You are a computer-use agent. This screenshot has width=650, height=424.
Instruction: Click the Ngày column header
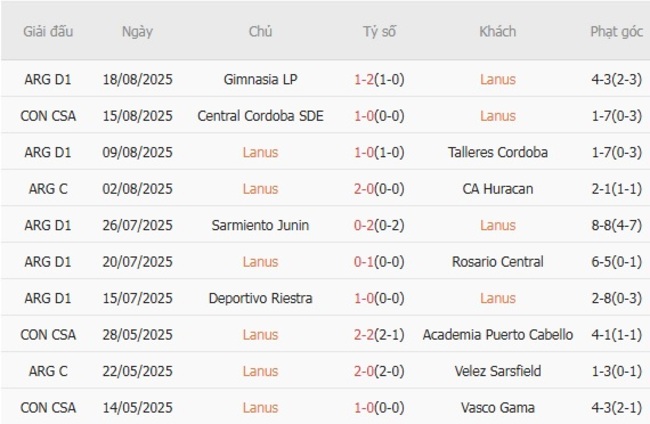click(x=137, y=31)
